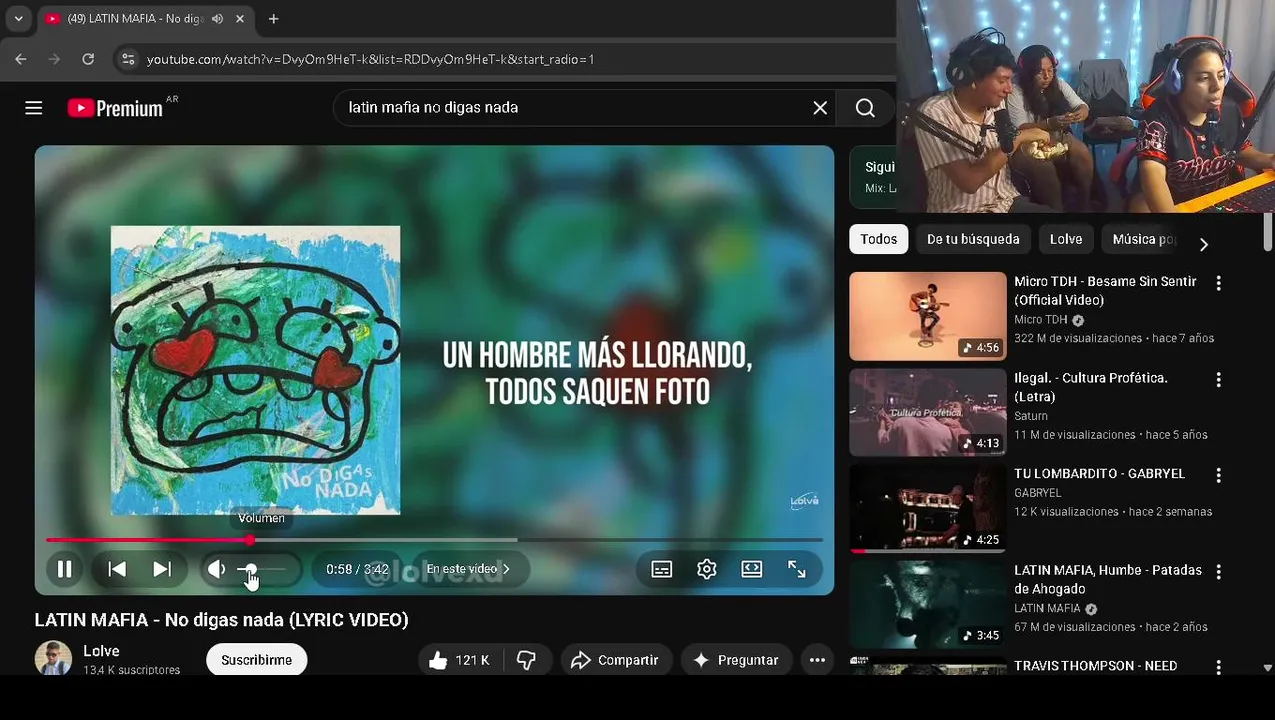Open the Mix playlist panel header
This screenshot has width=1275, height=720.
click(873, 176)
